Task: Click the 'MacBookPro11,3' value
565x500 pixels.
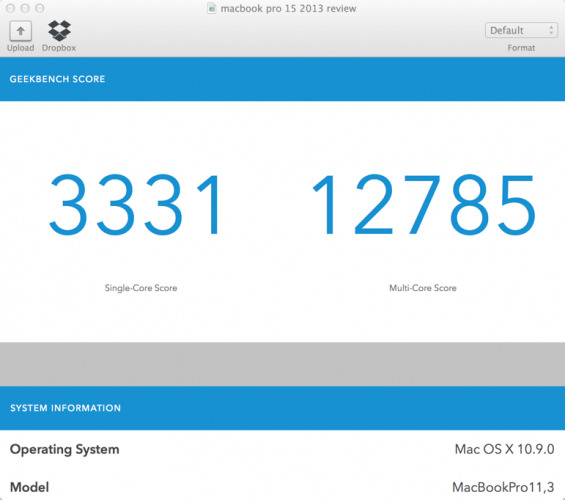Action: (503, 487)
